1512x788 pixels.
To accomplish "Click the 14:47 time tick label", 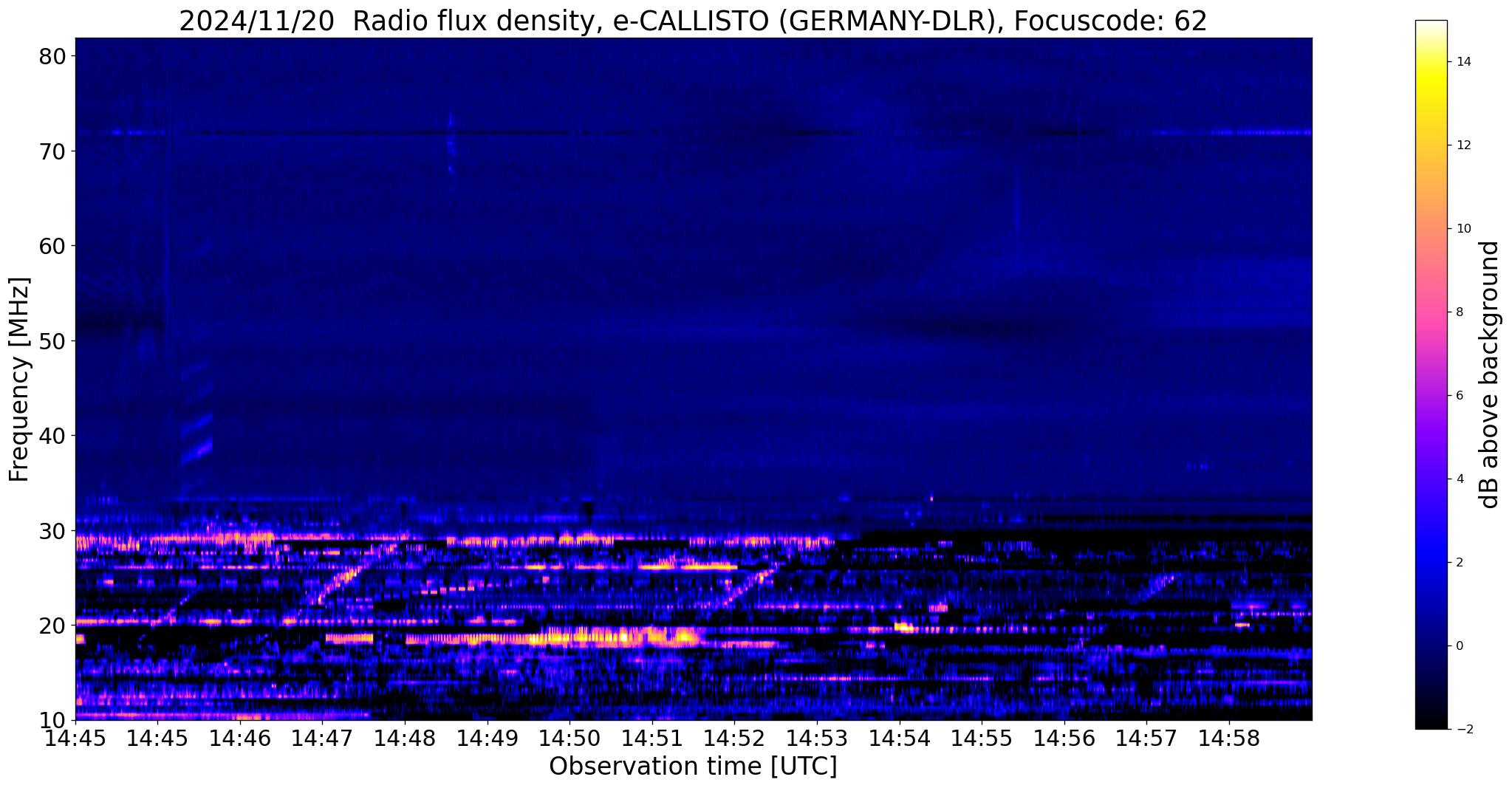I will [x=323, y=739].
